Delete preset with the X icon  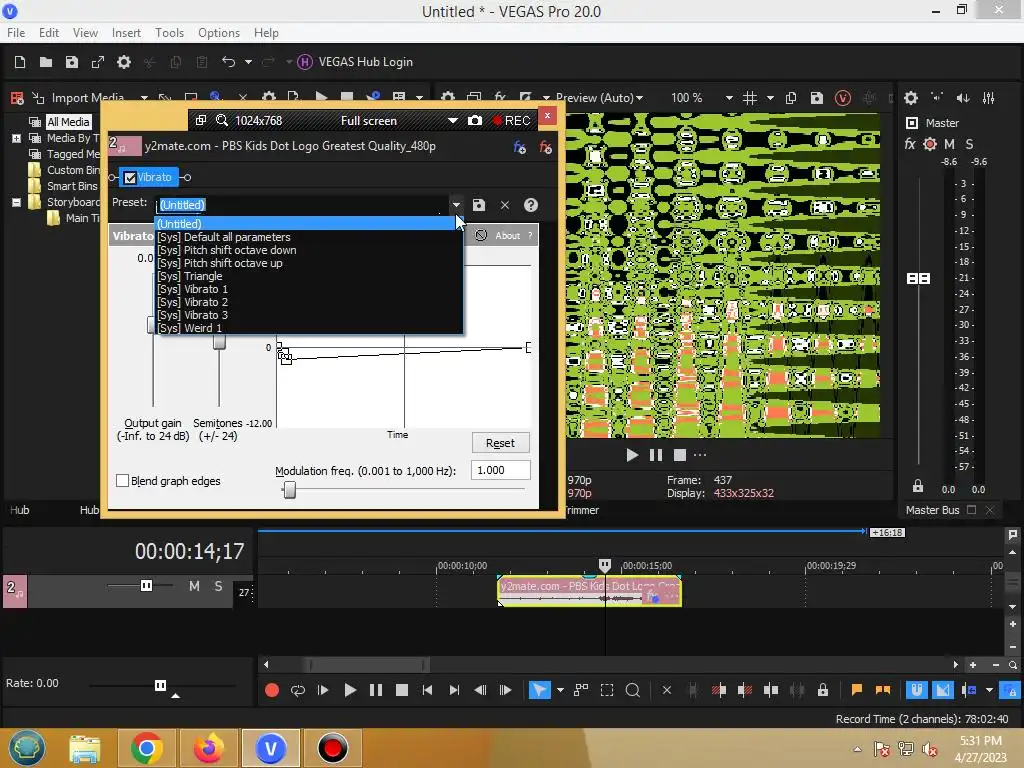[x=505, y=205]
